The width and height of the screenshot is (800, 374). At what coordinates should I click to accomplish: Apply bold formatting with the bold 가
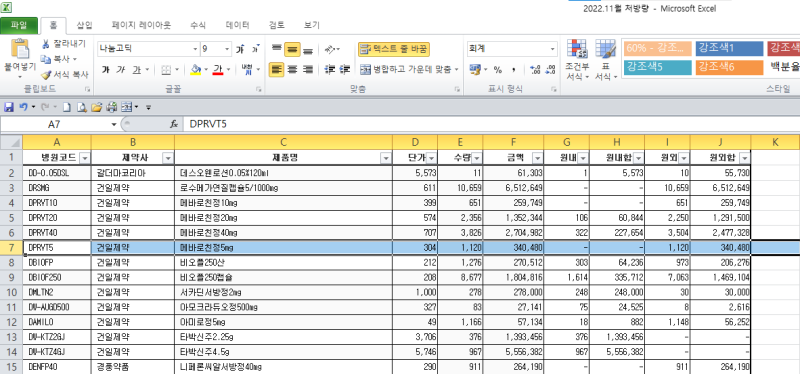tap(106, 69)
